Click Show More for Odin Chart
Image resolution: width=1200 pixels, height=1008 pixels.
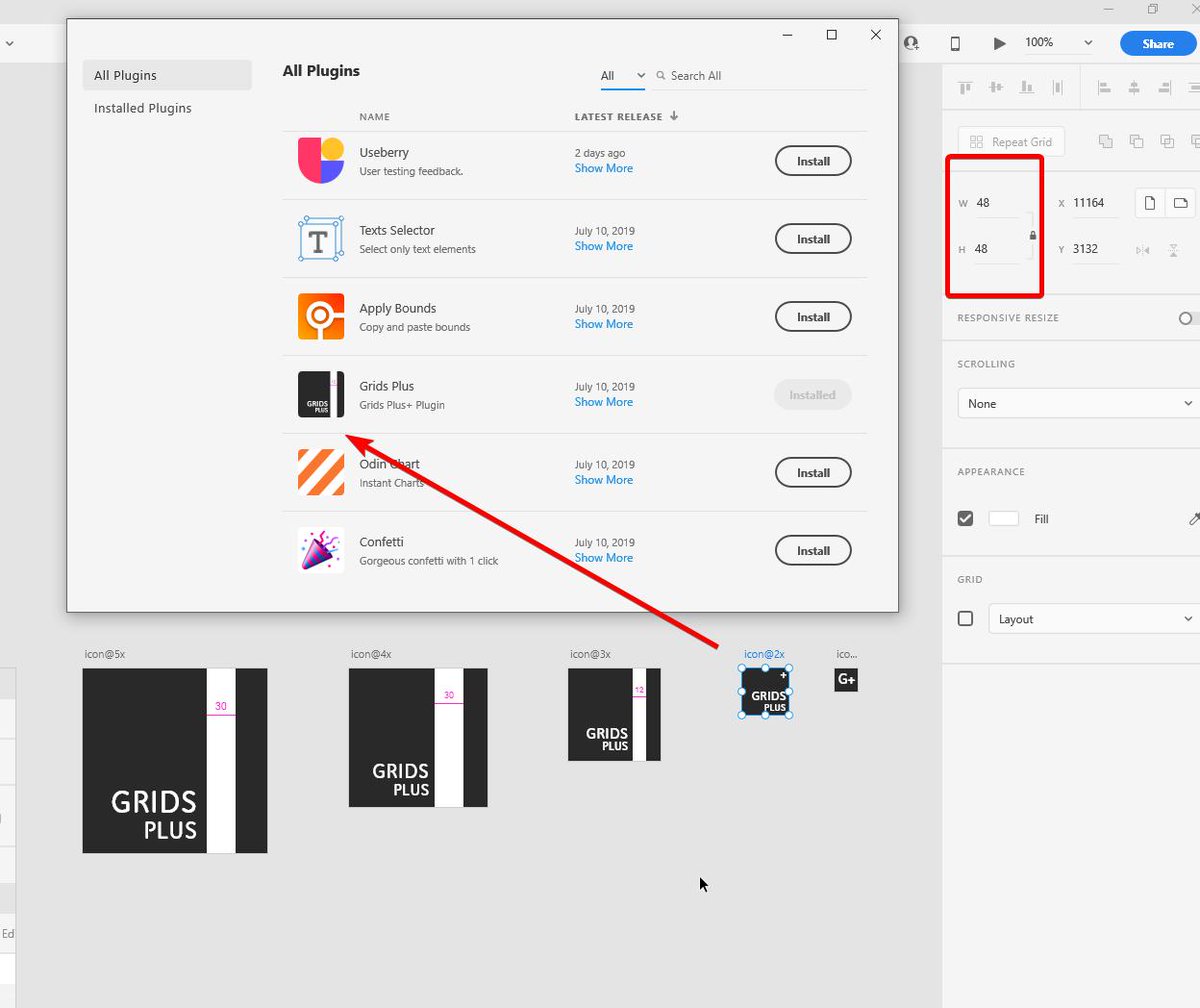tap(603, 480)
